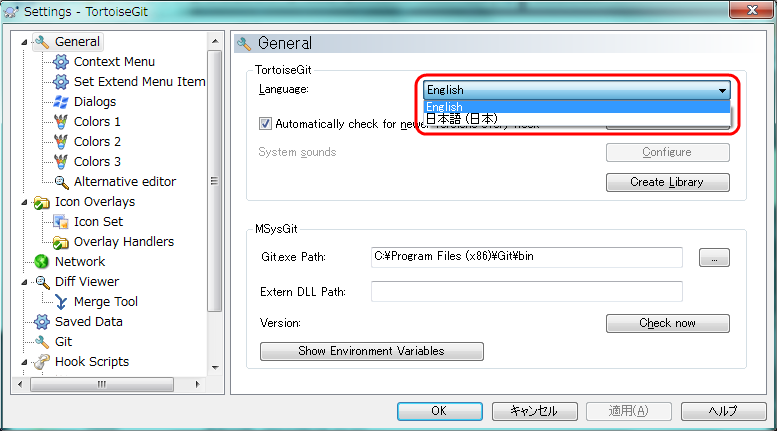Open Network settings page
The image size is (777, 431).
80,262
